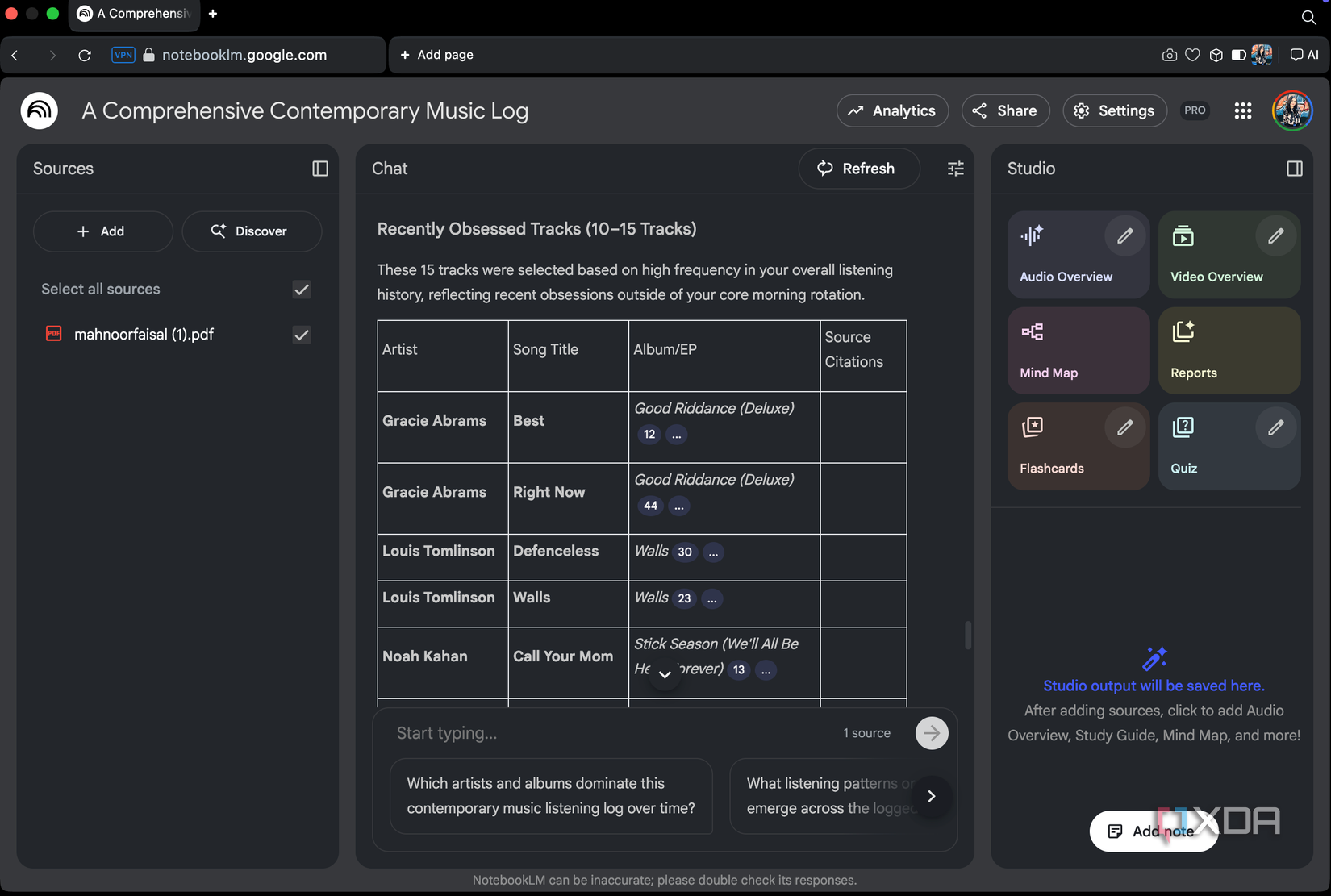Customize Flashcards with pencil icon
Image resolution: width=1331 pixels, height=896 pixels.
[x=1124, y=427]
